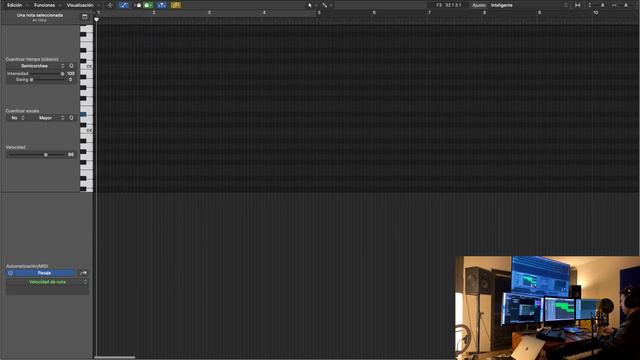Toggle the inspector view icon beside note info
Screen dimensions: 640x360
[x=84, y=17]
